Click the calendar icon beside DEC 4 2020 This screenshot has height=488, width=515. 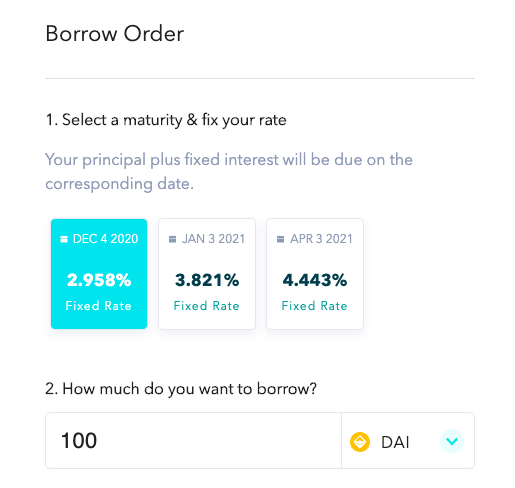pyautogui.click(x=64, y=239)
